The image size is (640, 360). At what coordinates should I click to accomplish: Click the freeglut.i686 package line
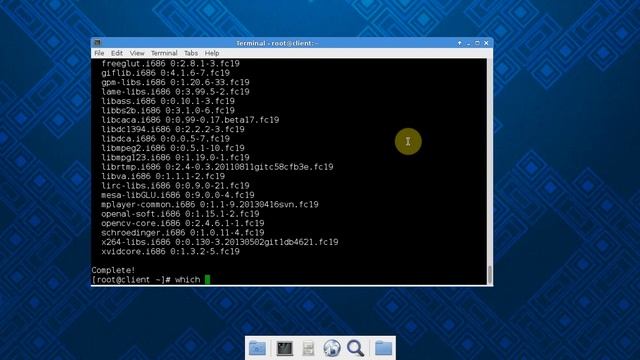click(x=170, y=64)
